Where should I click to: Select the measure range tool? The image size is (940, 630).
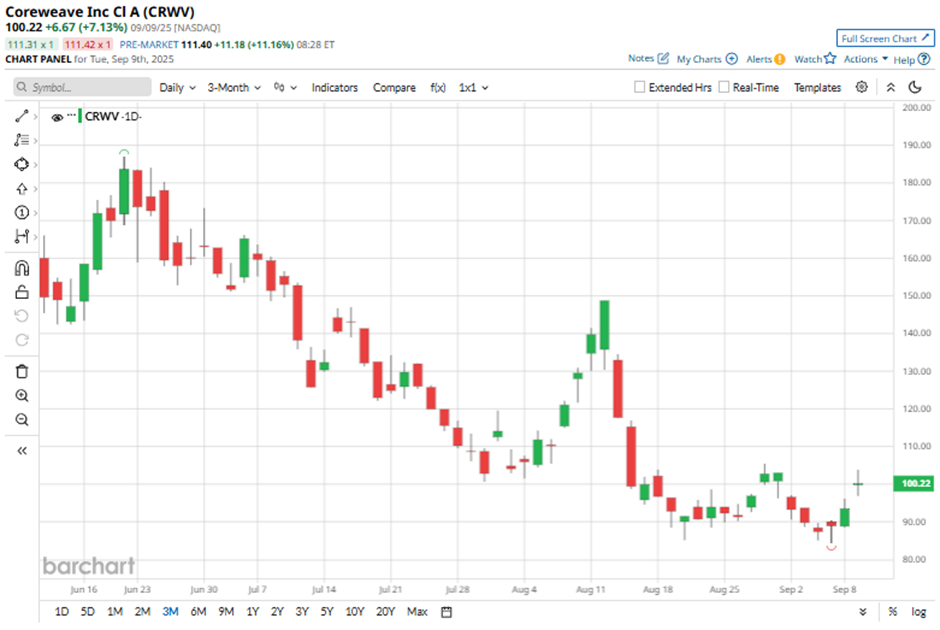[x=22, y=237]
